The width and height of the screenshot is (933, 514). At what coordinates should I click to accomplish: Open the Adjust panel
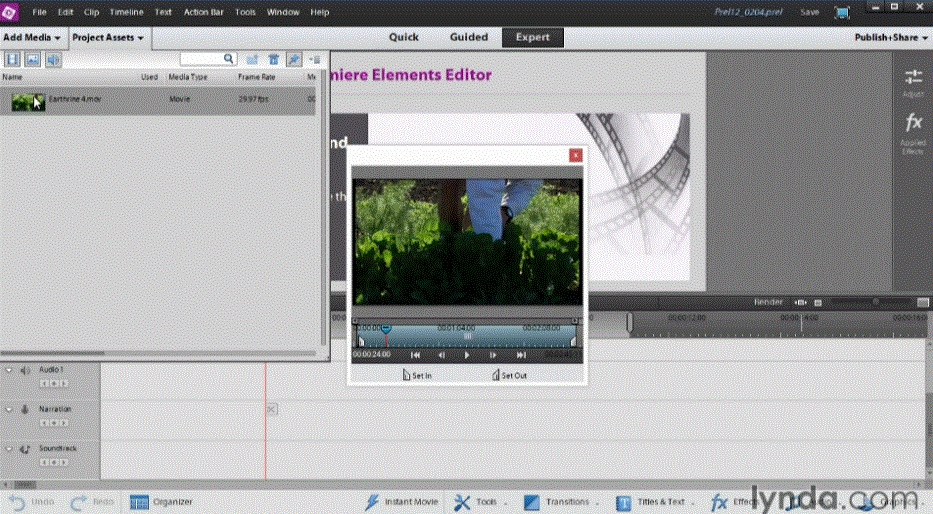click(x=913, y=83)
